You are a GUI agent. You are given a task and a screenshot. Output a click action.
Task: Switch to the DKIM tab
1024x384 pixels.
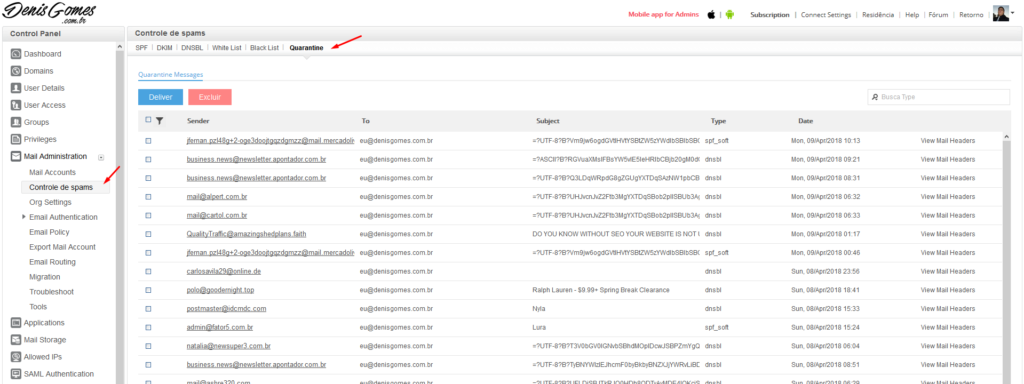[165, 48]
